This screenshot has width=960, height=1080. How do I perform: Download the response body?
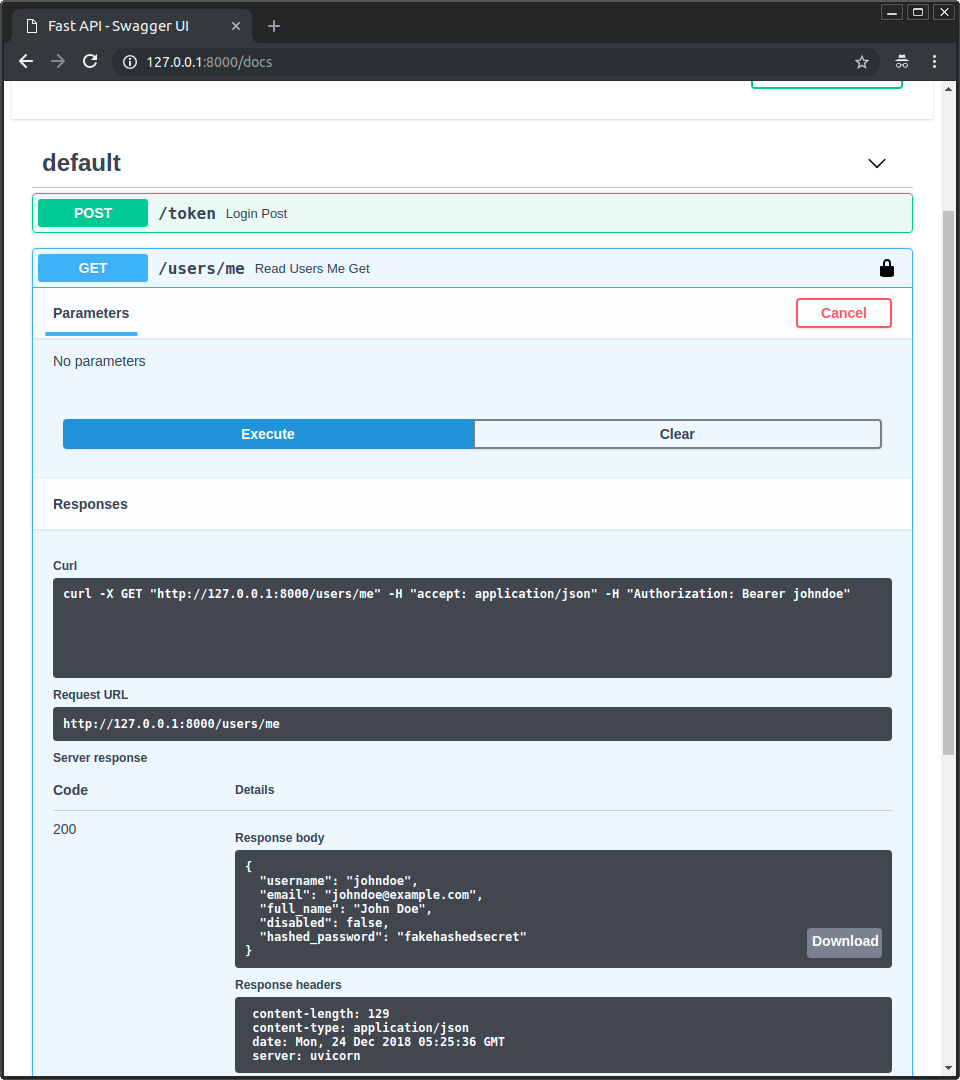tap(843, 941)
